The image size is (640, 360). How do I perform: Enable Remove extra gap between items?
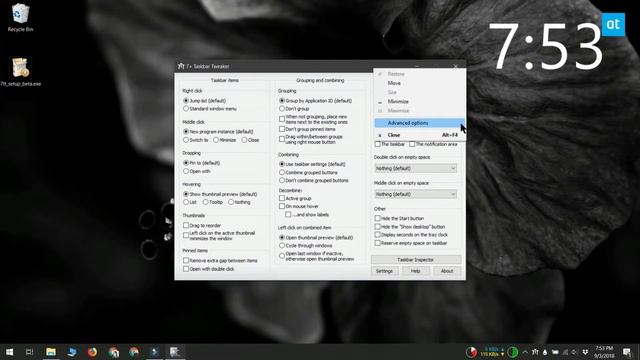(x=220, y=260)
